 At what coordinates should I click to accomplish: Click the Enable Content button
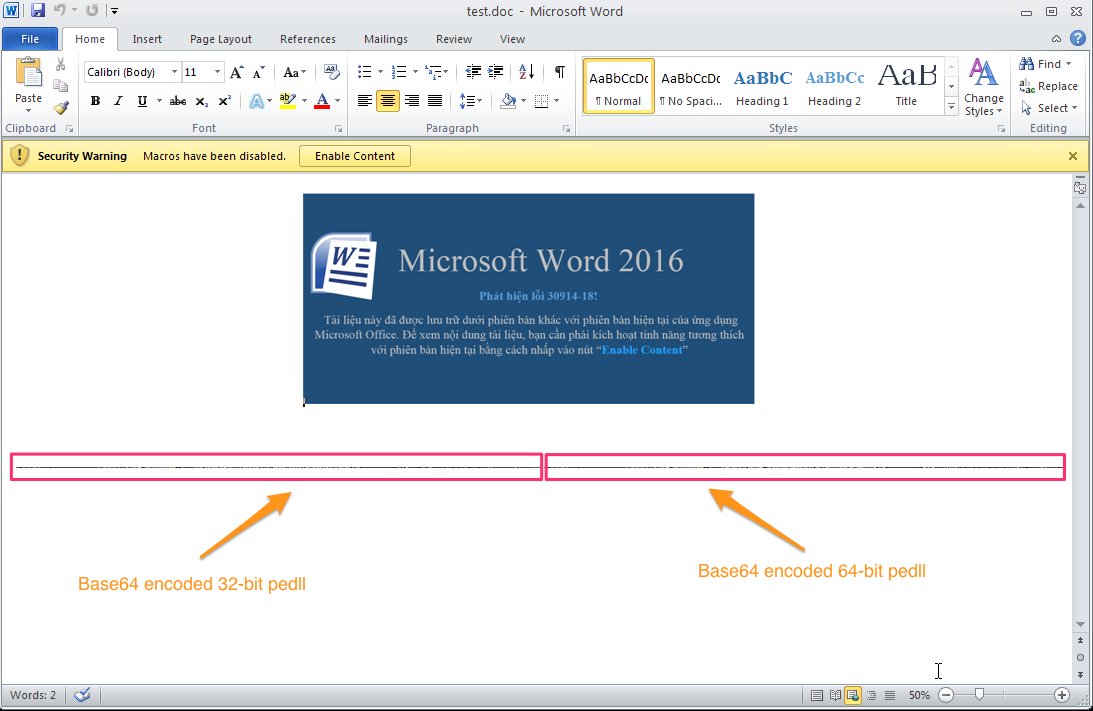(x=355, y=156)
